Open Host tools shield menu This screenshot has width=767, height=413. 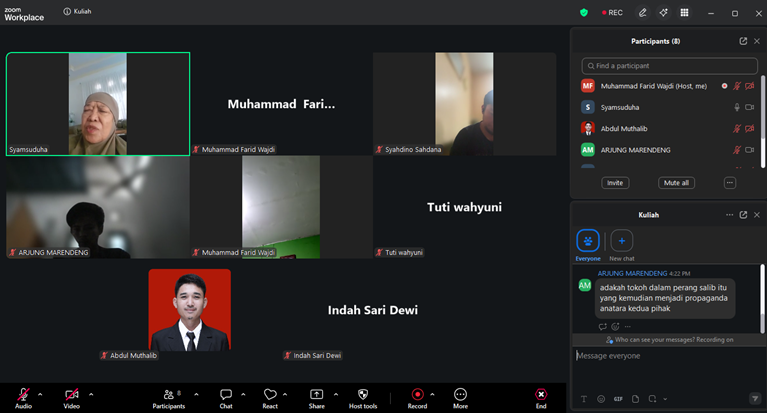363,398
